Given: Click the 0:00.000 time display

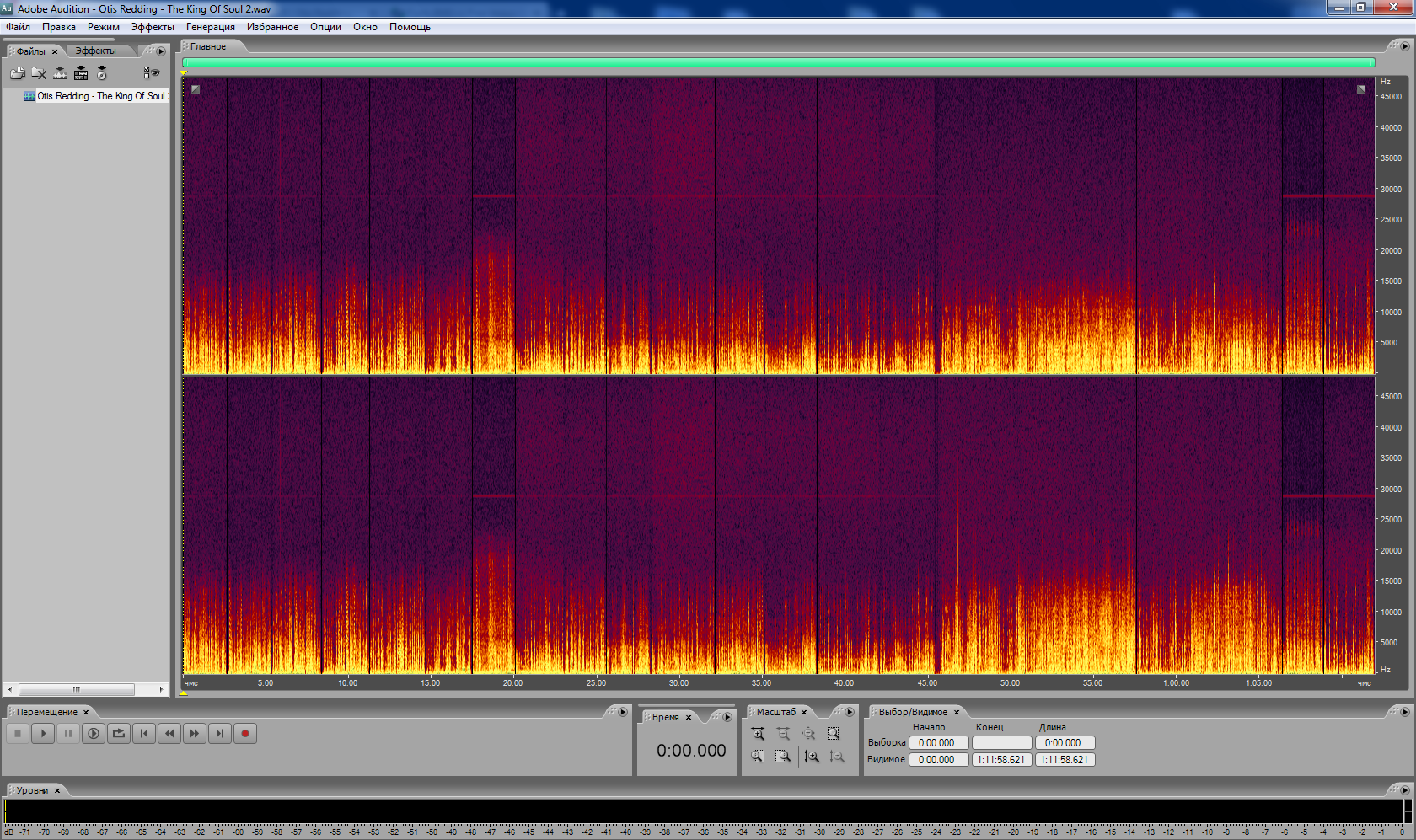Looking at the screenshot, I should click(691, 751).
